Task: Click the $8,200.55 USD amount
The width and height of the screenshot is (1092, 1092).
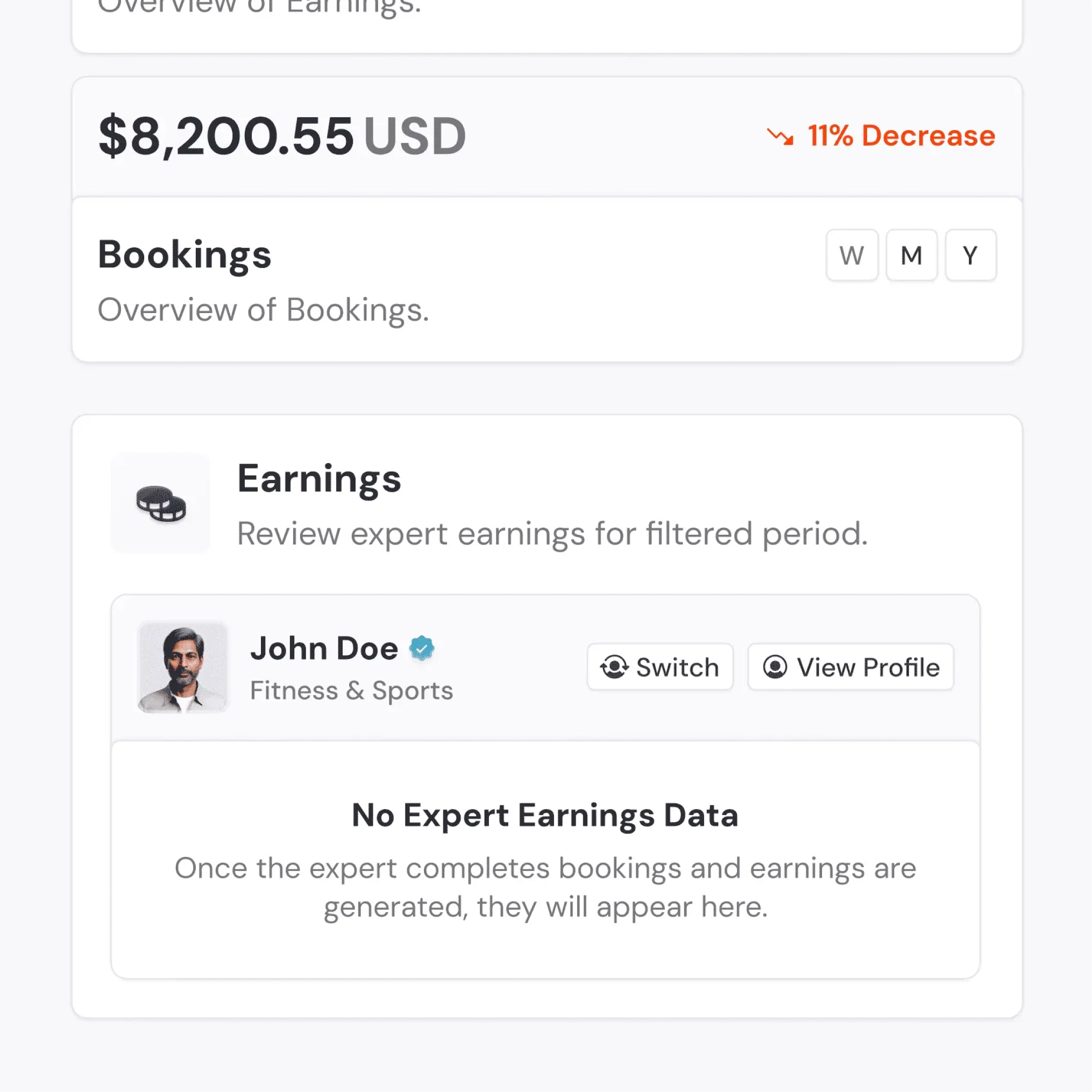Action: click(x=281, y=136)
